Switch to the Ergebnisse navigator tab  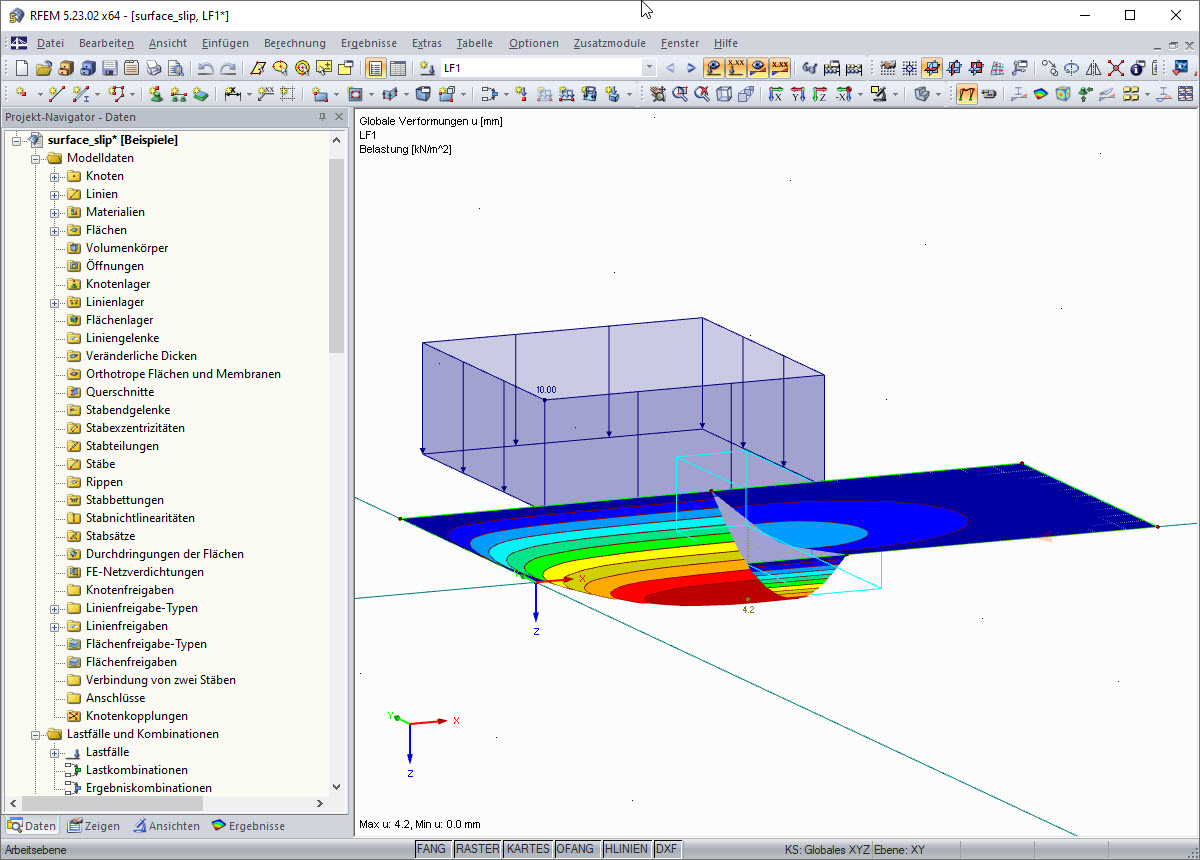(x=248, y=826)
